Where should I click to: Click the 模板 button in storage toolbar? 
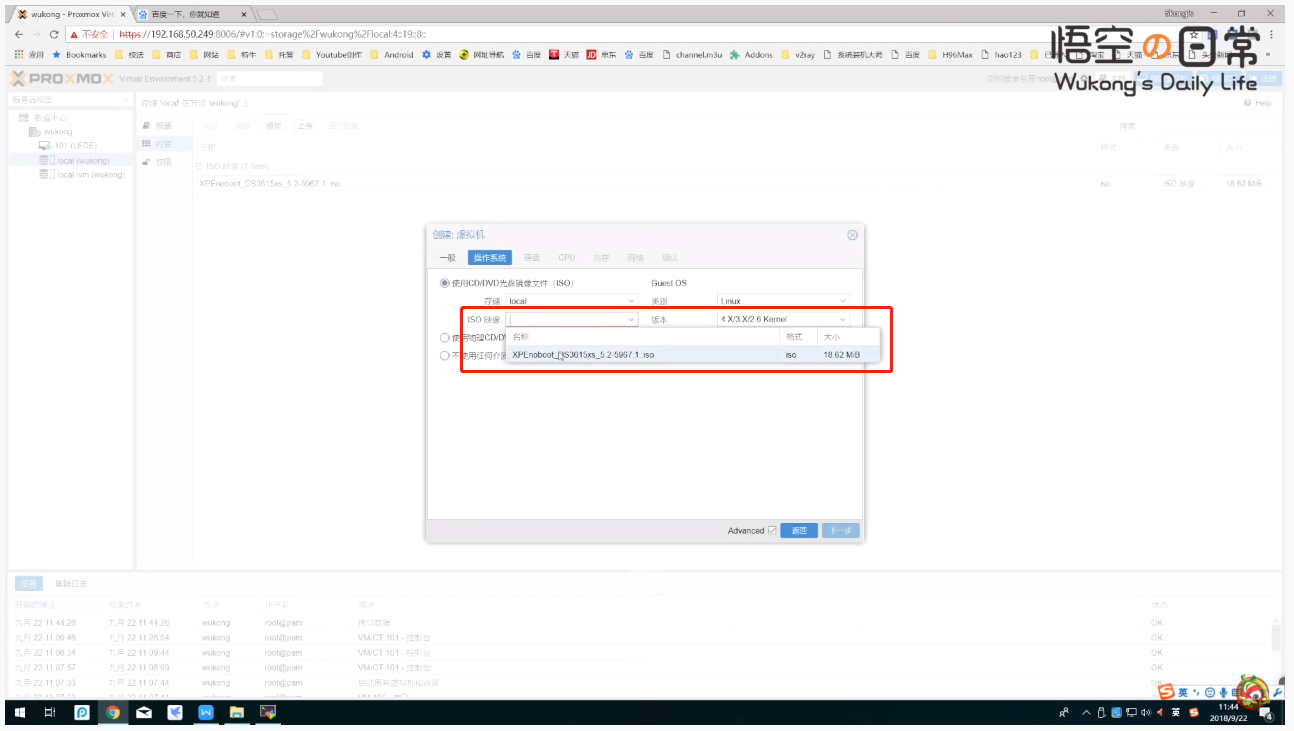pyautogui.click(x=273, y=126)
